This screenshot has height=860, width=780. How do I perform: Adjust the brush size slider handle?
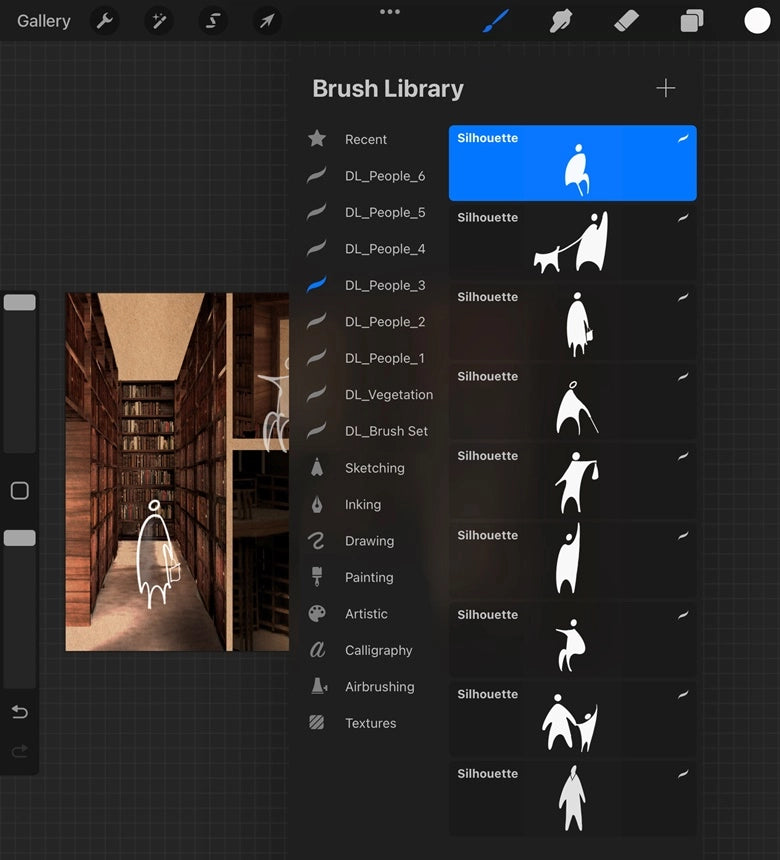click(x=19, y=302)
